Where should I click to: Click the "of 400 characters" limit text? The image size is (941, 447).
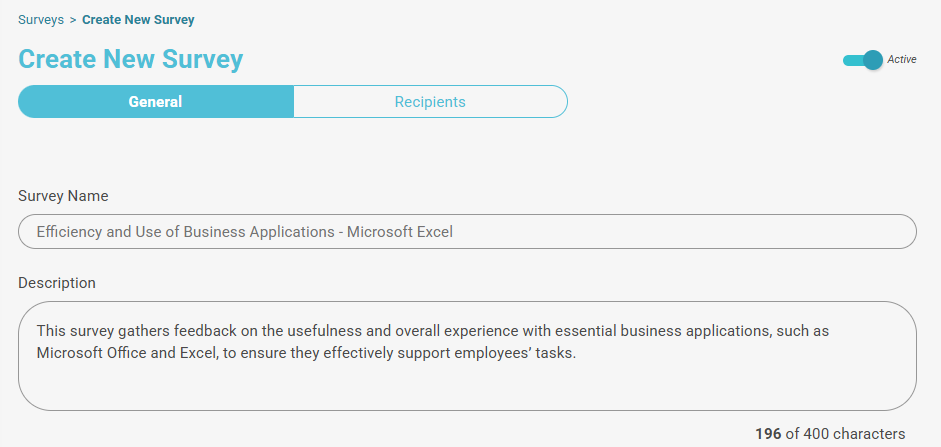tap(845, 434)
